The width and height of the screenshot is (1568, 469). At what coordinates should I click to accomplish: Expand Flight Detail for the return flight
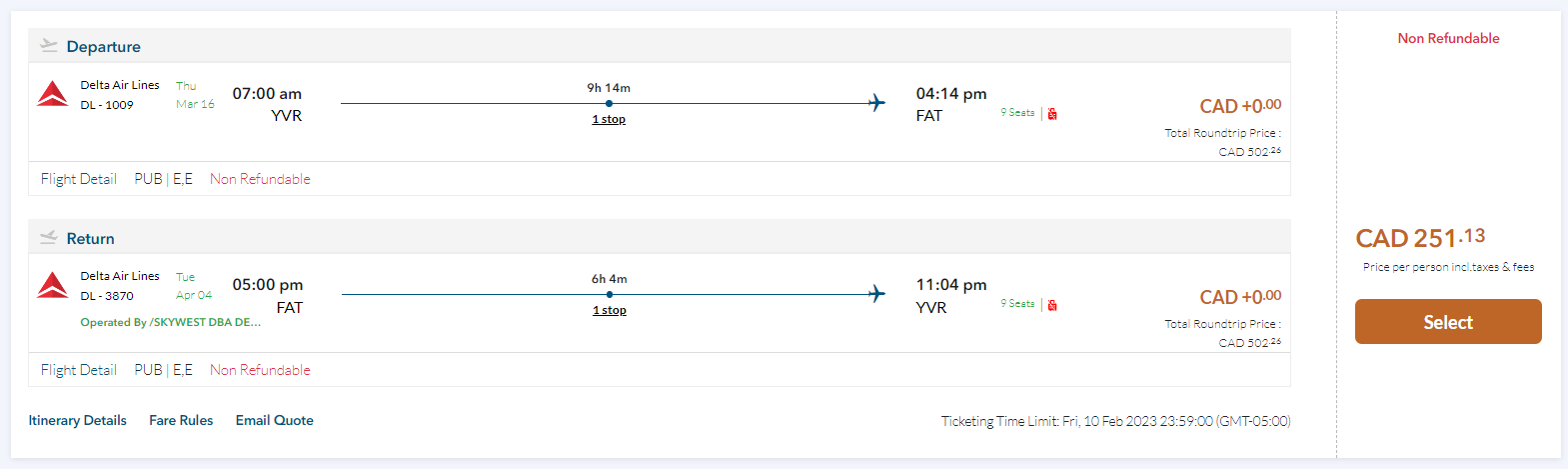79,370
